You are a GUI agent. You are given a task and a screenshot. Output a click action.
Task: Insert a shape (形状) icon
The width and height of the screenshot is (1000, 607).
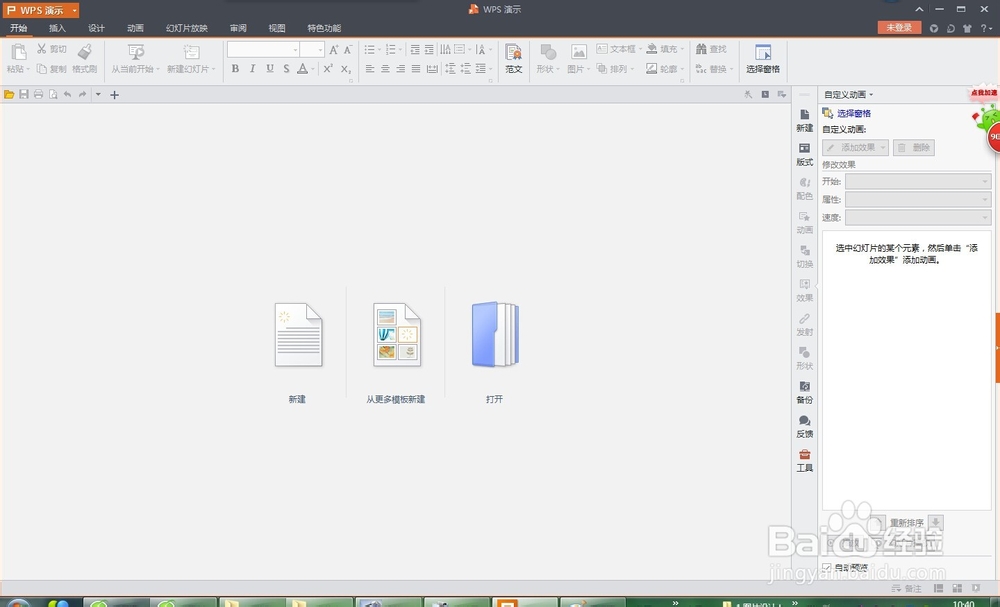coord(548,52)
